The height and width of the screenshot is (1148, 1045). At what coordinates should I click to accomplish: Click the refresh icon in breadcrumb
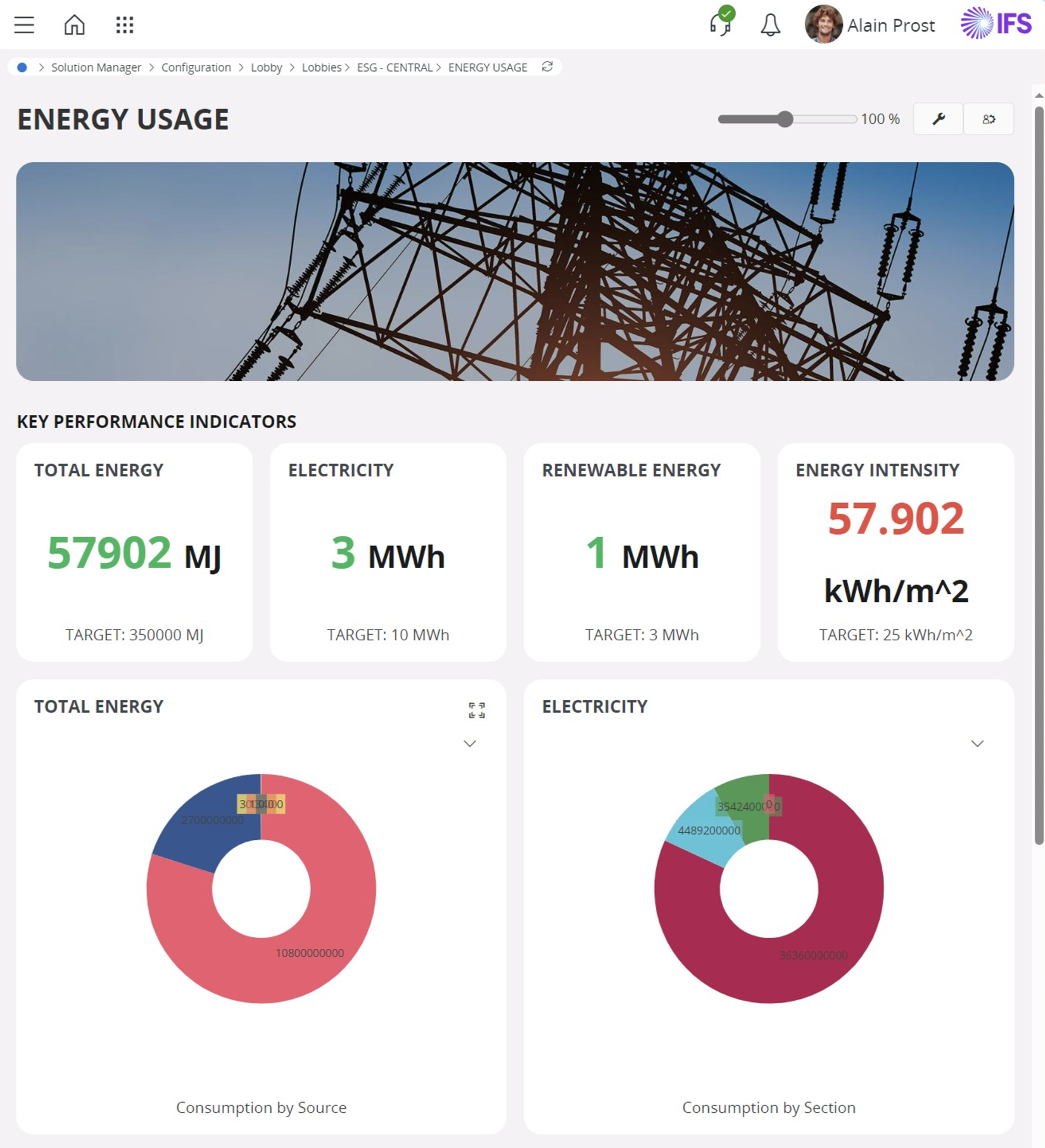click(547, 67)
